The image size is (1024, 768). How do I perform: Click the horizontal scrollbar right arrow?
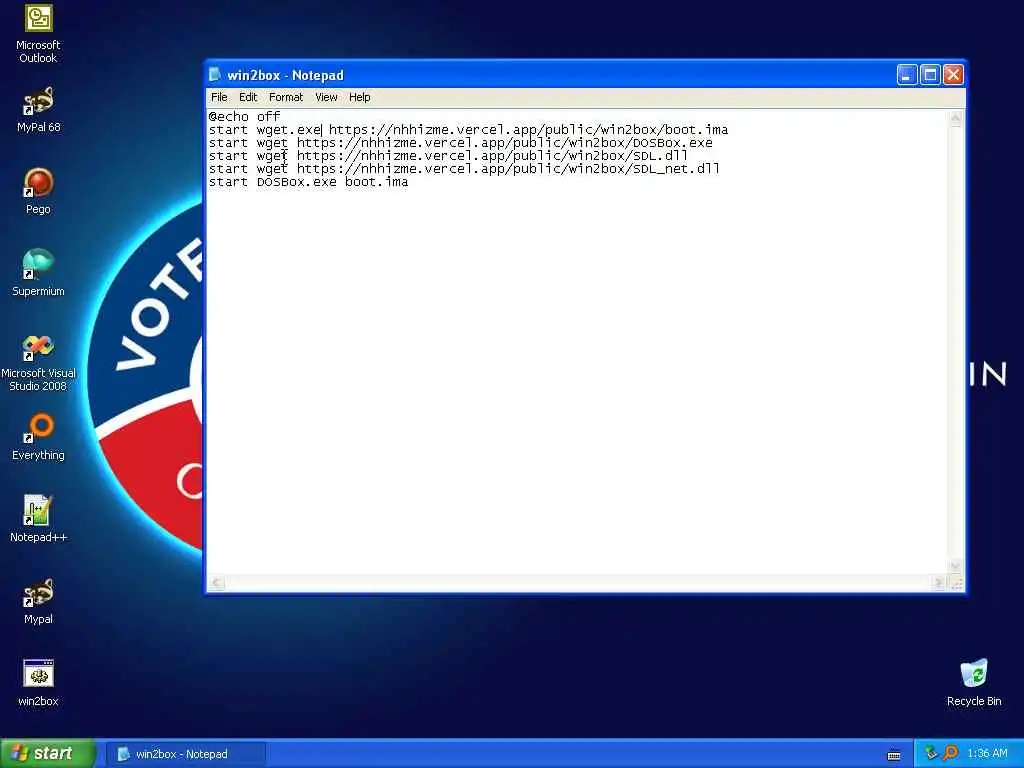[939, 583]
